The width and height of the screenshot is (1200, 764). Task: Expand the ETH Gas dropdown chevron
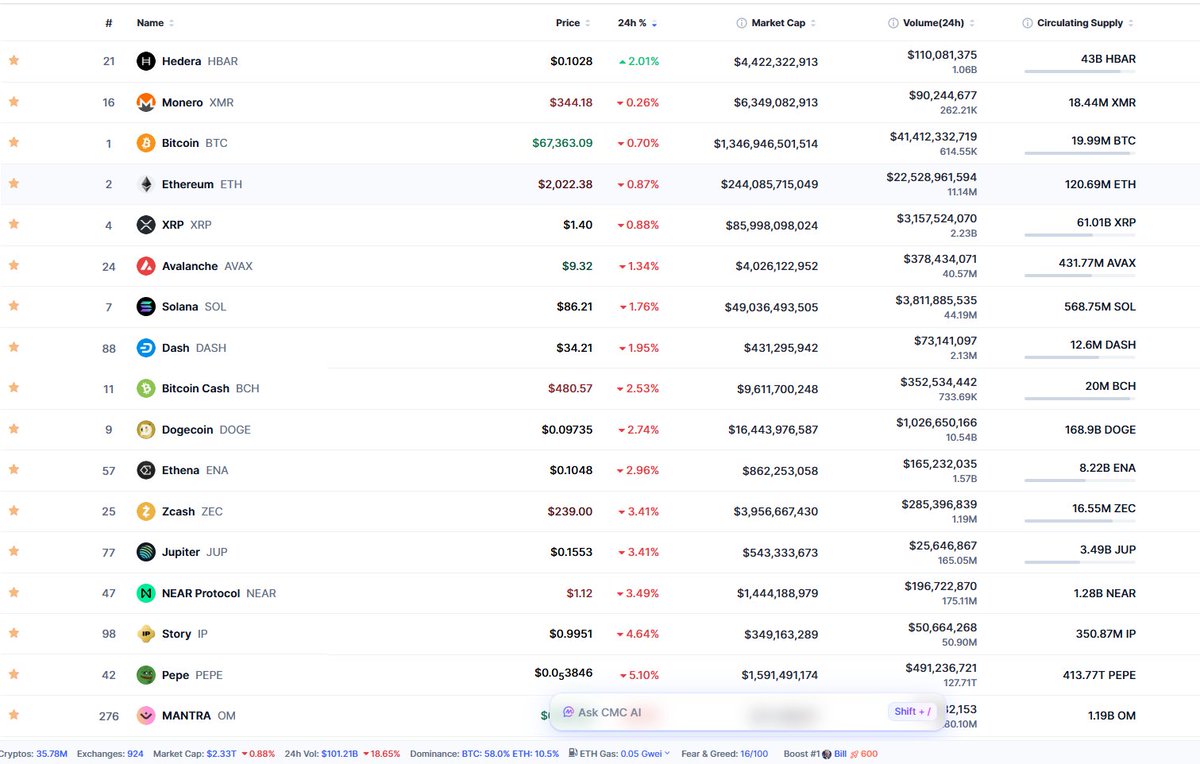669,754
